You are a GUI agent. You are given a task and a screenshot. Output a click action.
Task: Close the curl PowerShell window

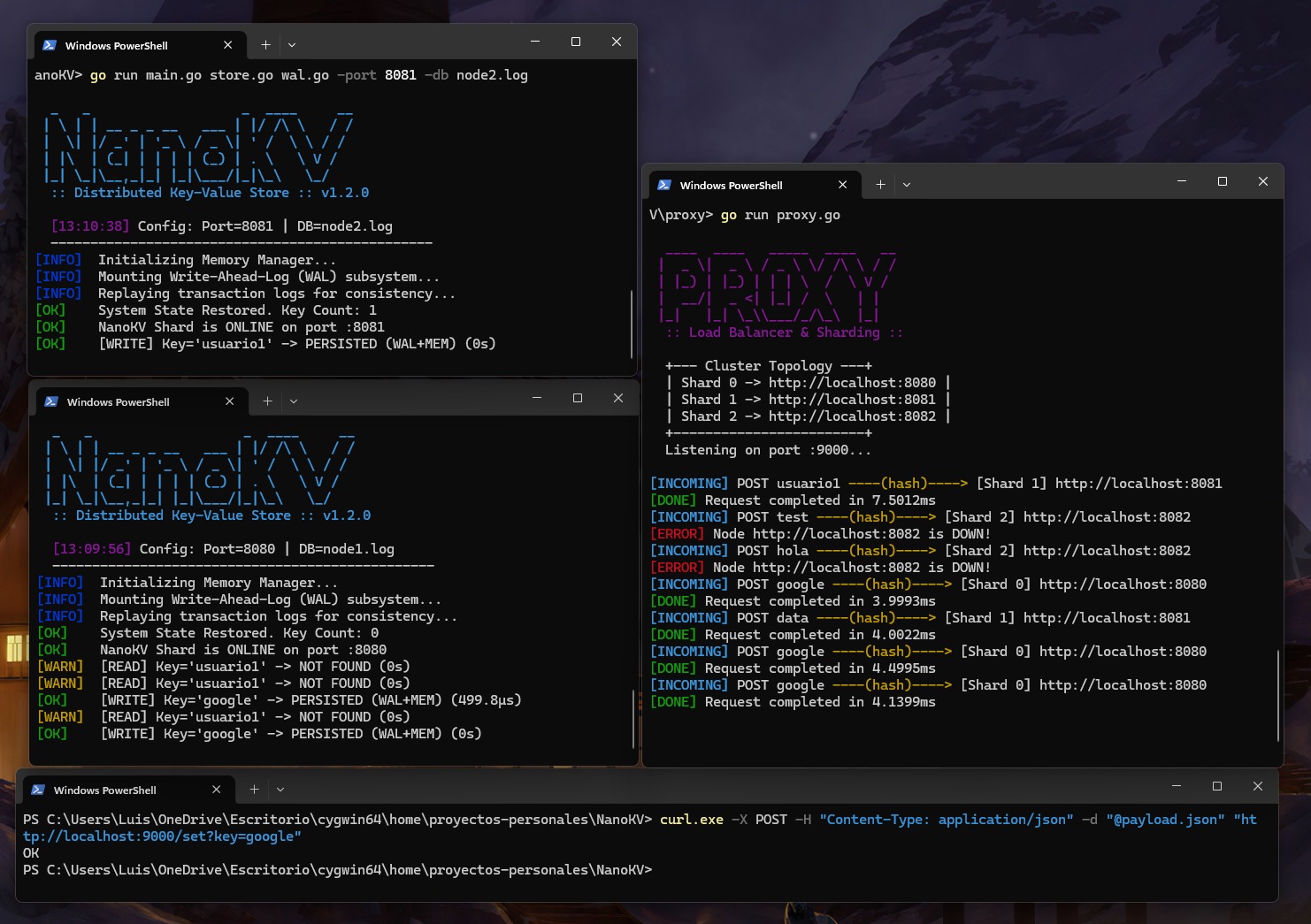click(x=1258, y=786)
